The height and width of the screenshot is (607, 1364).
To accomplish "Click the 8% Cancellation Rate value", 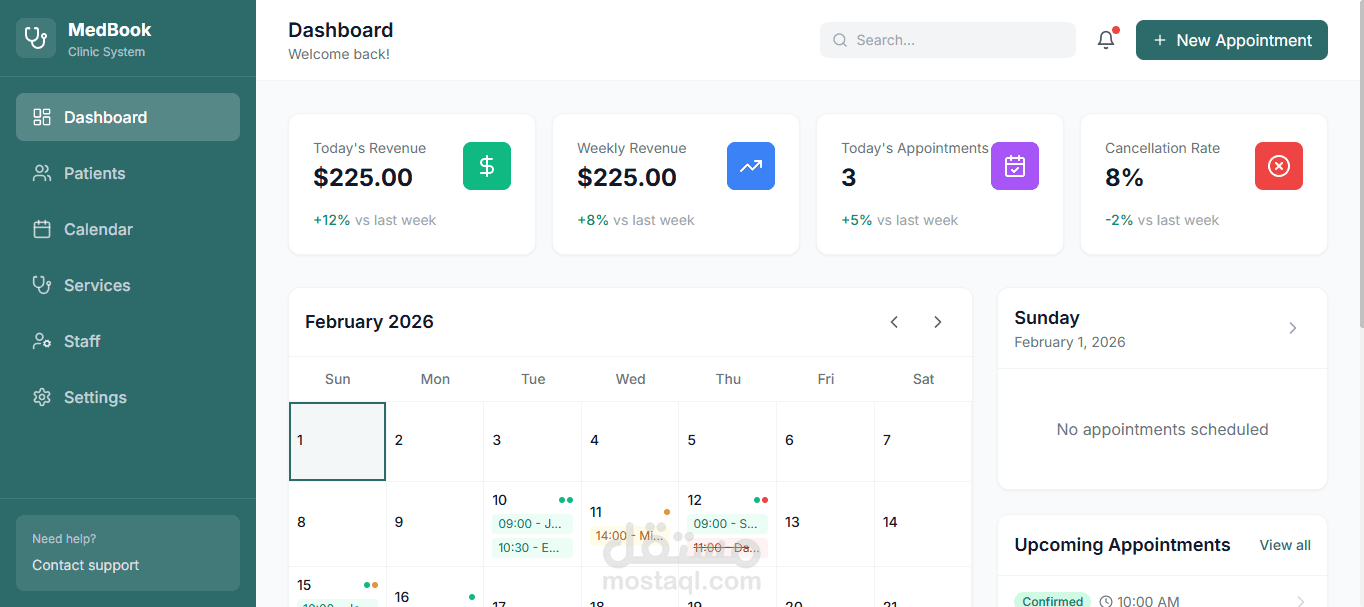I will [1125, 178].
